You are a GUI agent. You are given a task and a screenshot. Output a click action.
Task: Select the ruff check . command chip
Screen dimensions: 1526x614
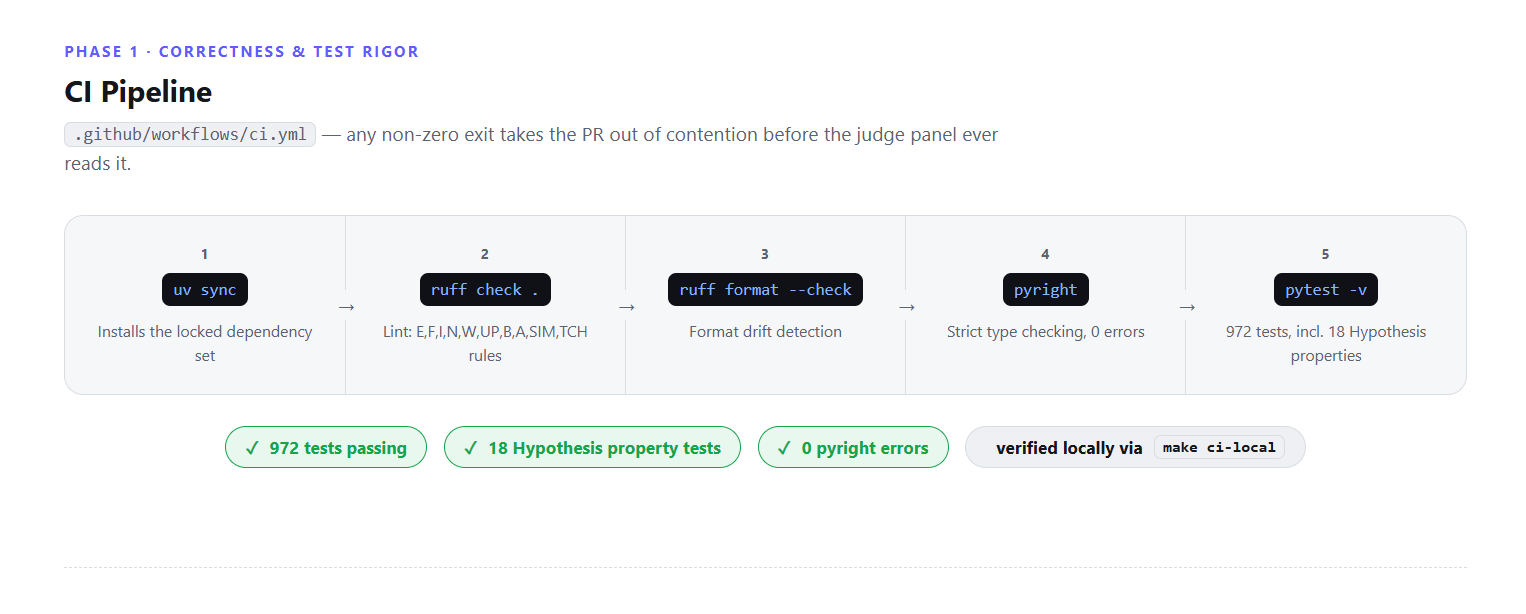tap(485, 290)
